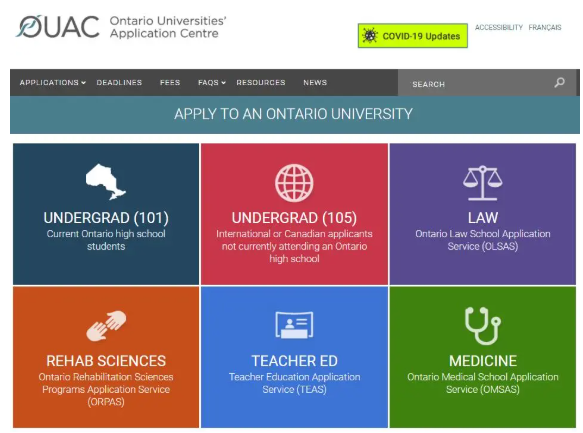
Task: Click the Ontario map icon
Action: (x=106, y=182)
